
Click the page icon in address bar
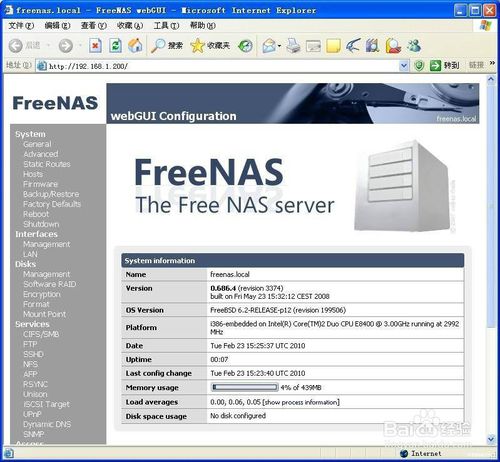click(x=41, y=66)
